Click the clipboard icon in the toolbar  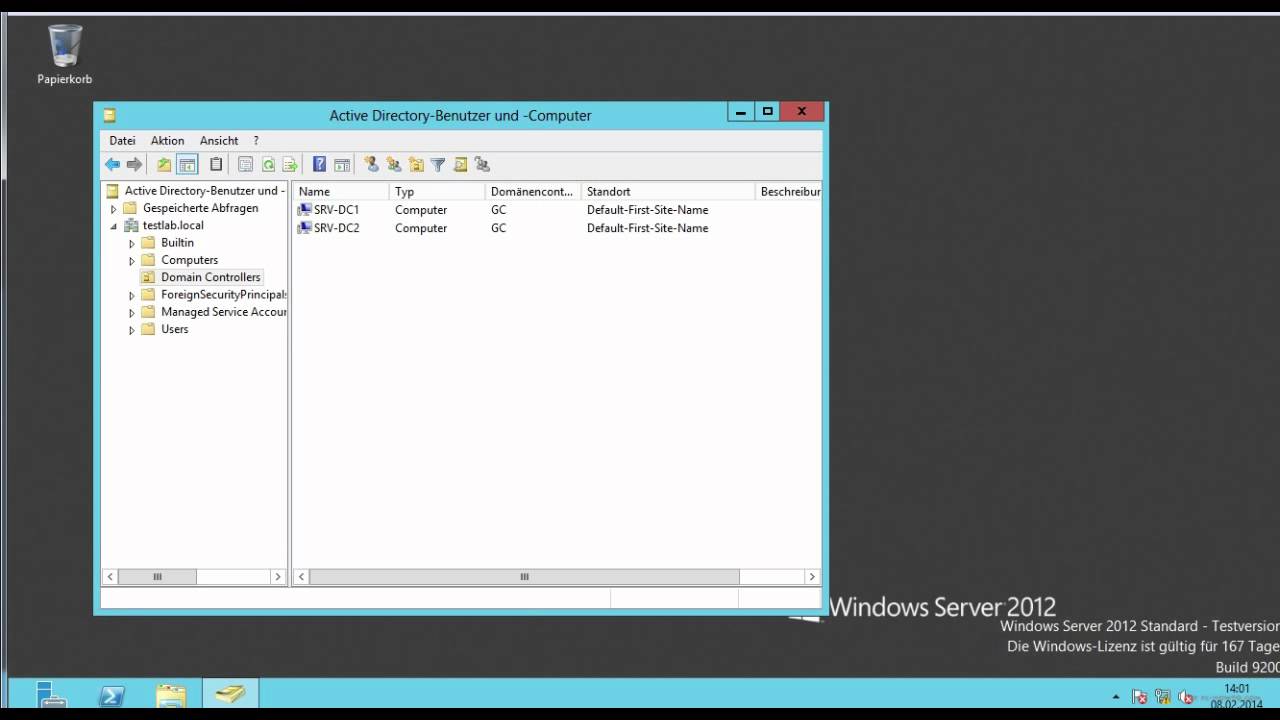(216, 165)
